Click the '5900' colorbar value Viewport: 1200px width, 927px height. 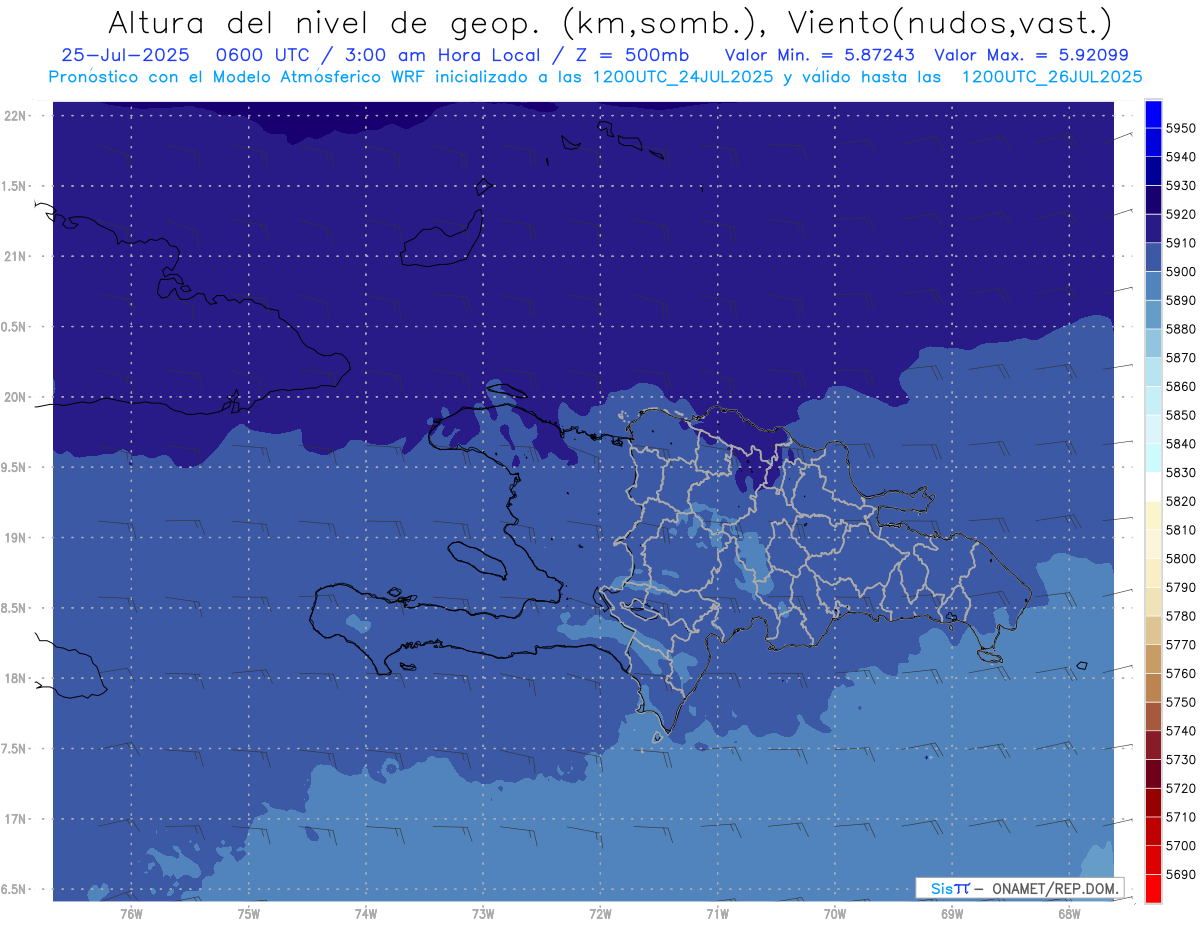click(x=1180, y=271)
